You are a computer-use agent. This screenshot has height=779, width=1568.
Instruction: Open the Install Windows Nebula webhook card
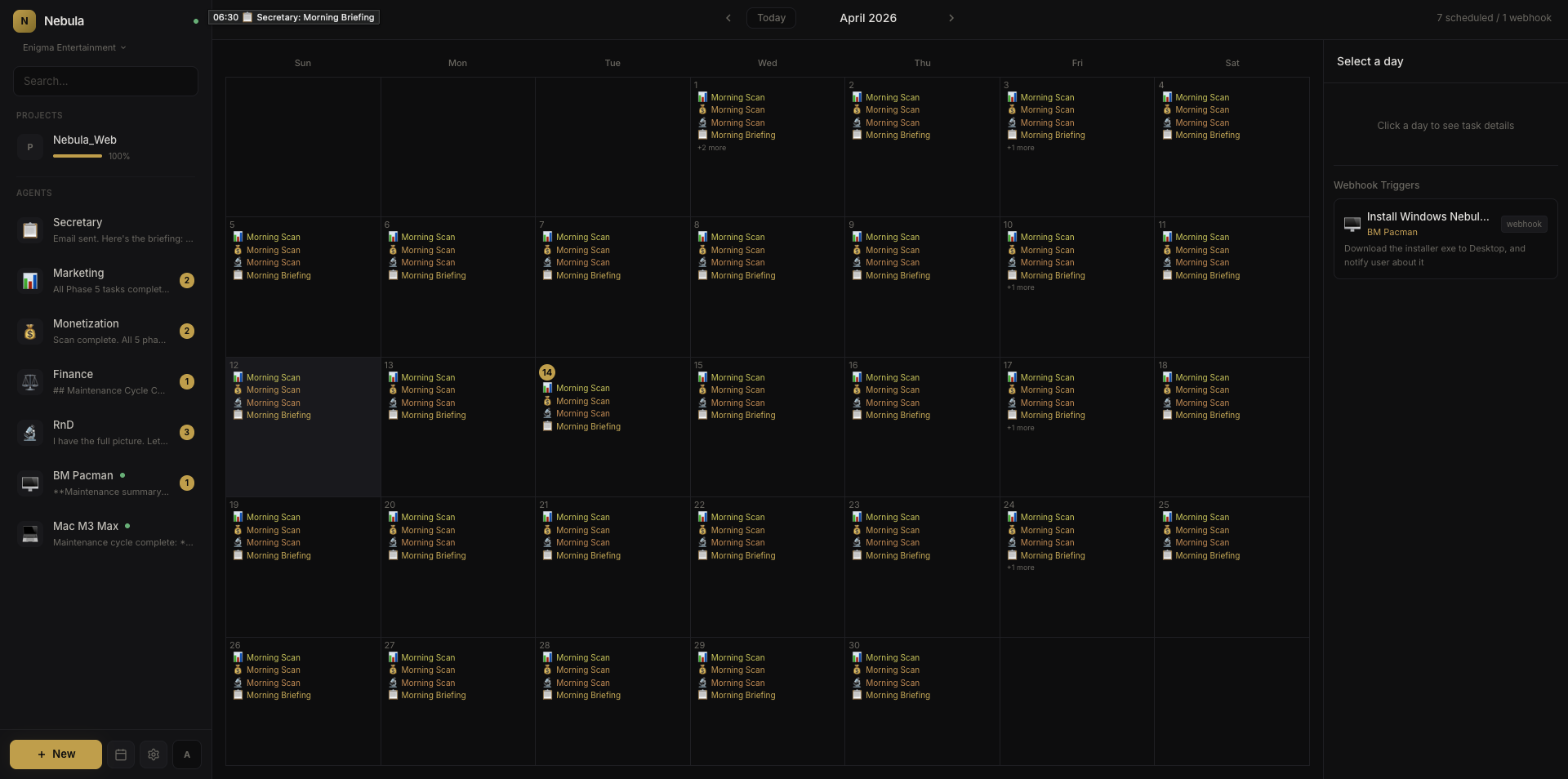point(1445,238)
